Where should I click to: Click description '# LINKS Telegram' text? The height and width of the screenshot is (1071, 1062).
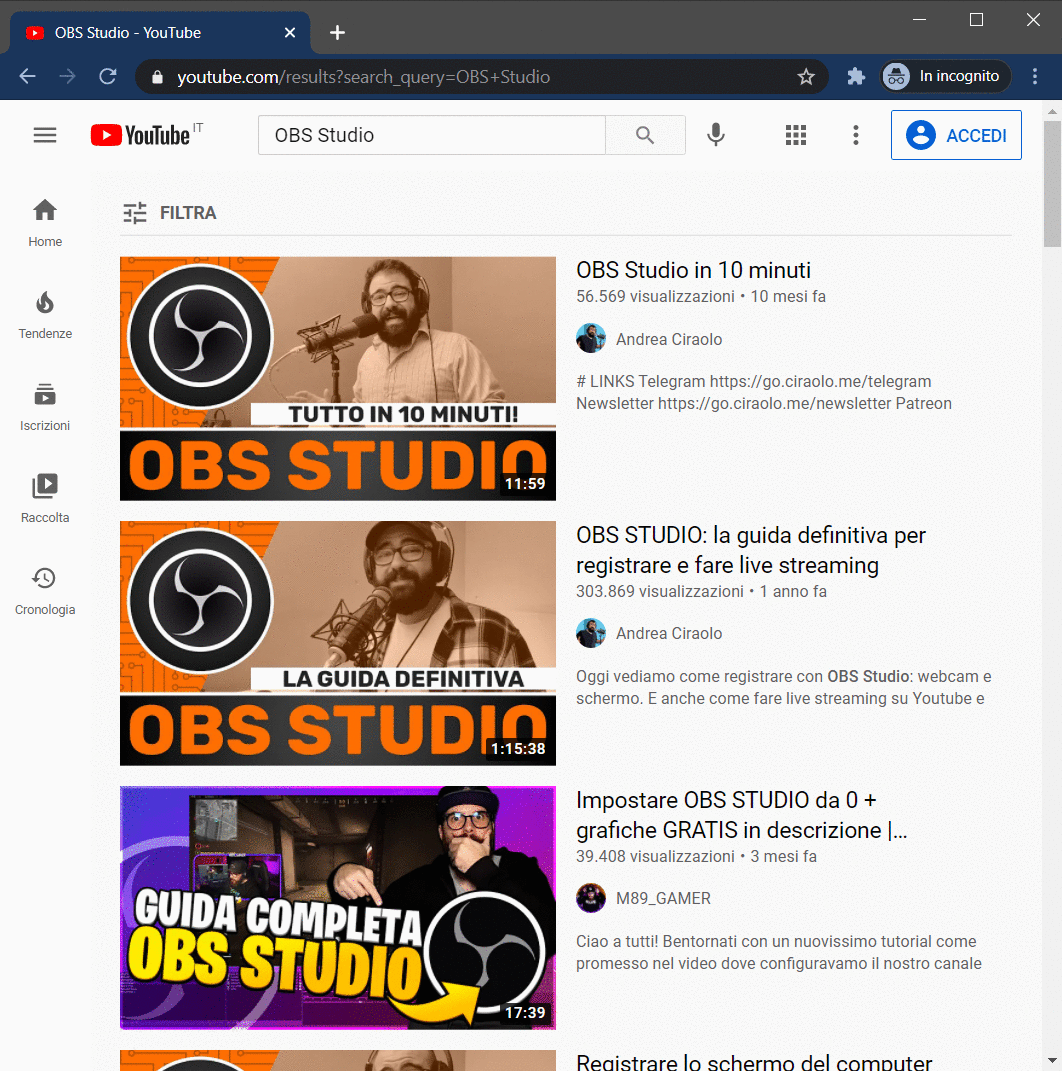pos(764,392)
